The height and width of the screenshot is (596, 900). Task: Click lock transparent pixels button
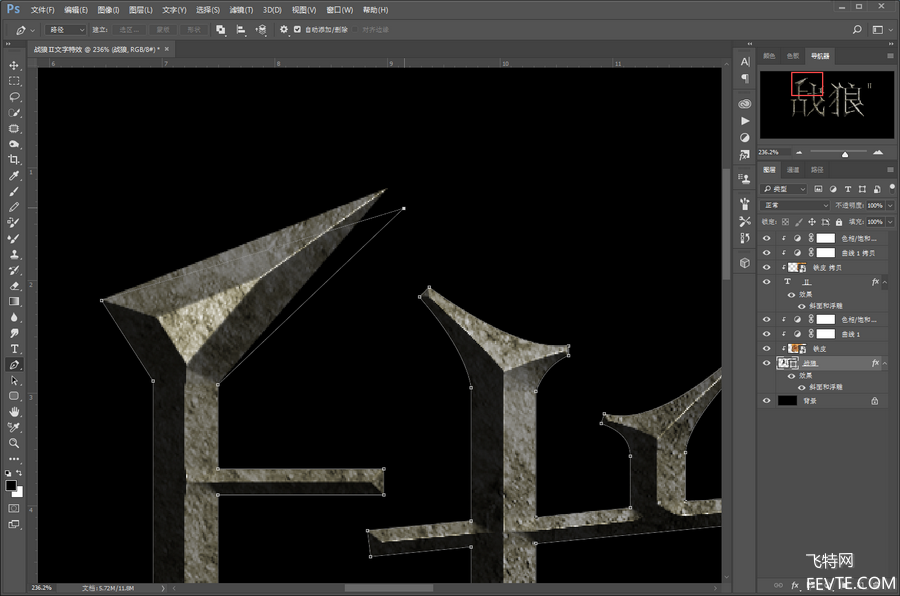pyautogui.click(x=785, y=222)
